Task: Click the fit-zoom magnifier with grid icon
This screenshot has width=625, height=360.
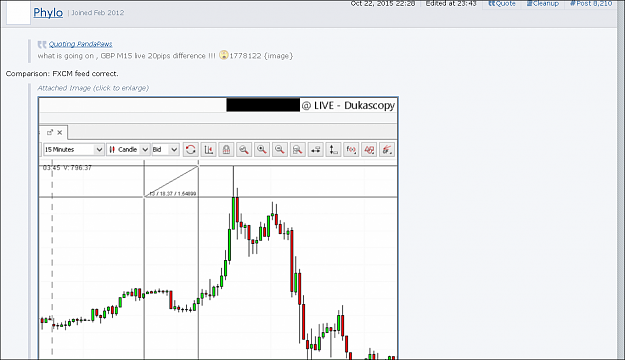Action: point(297,150)
